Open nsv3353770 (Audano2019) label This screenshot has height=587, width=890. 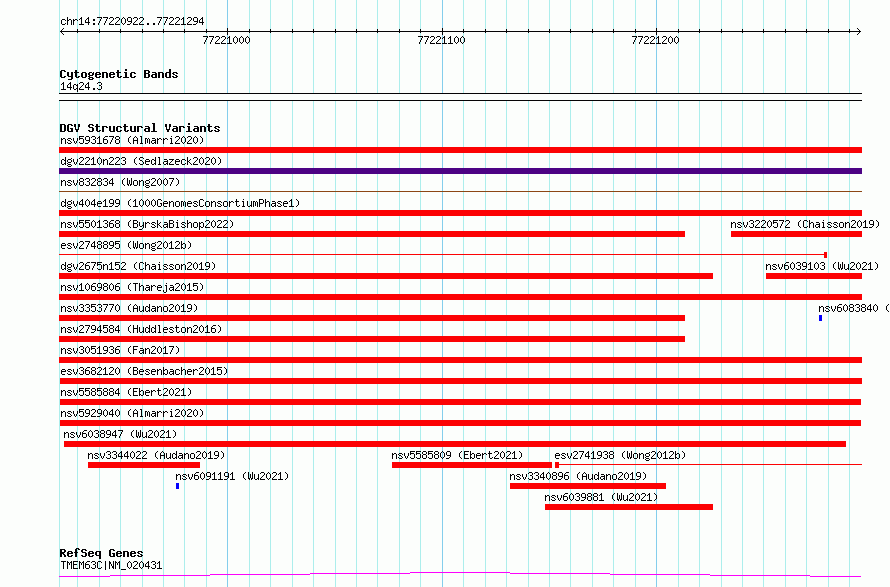[x=129, y=308]
